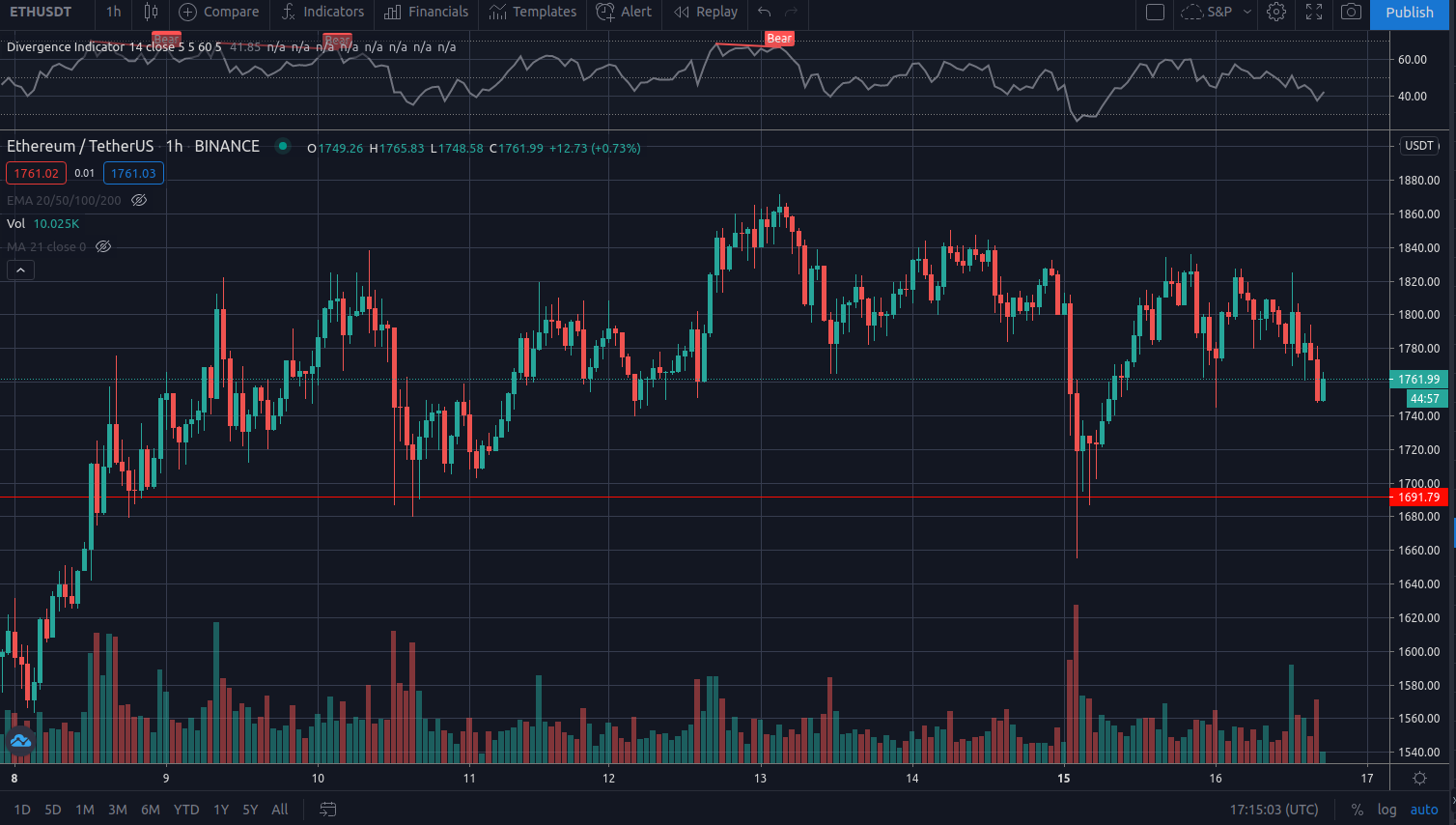Viewport: 1456px width, 825px height.
Task: Open the S&P saved layout dropdown arrow
Action: [x=1246, y=12]
